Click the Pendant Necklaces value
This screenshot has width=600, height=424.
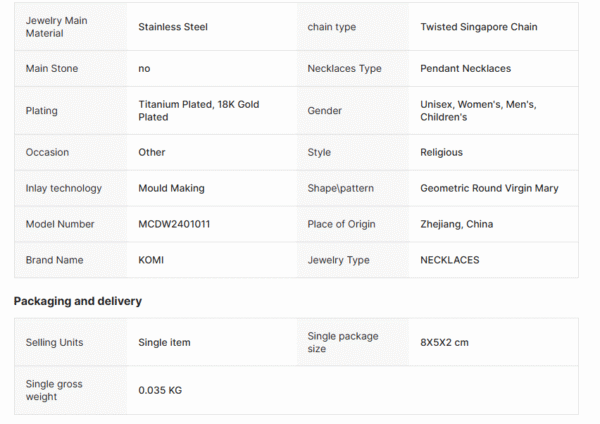click(465, 69)
